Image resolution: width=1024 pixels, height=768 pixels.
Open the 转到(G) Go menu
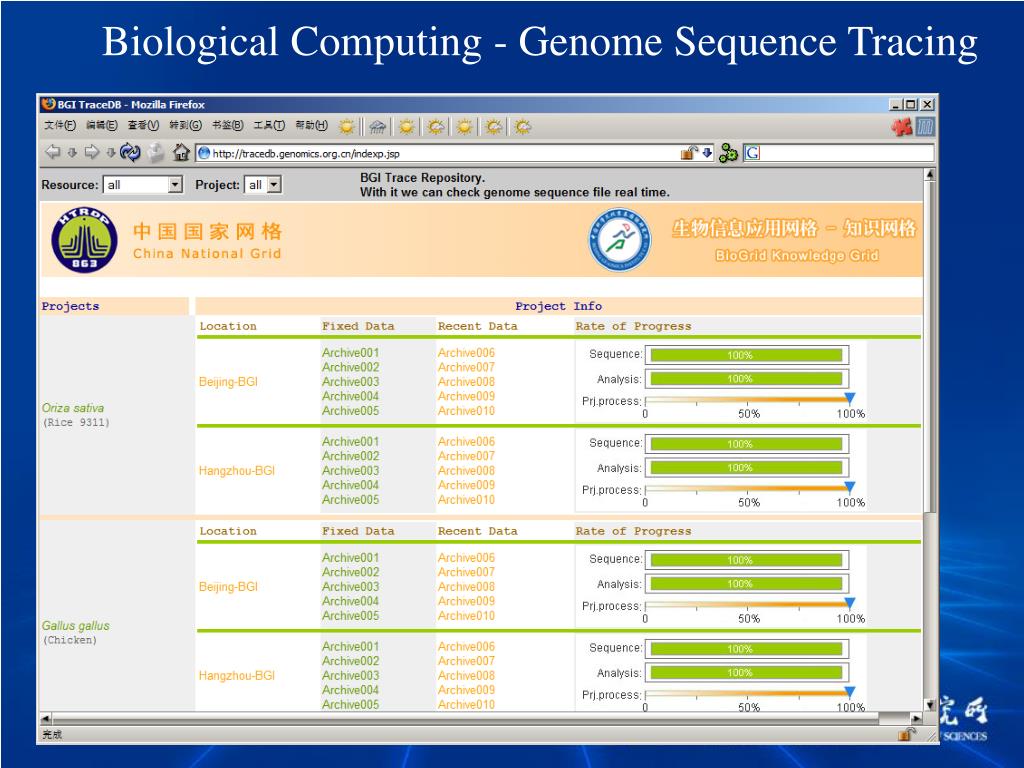coord(185,125)
